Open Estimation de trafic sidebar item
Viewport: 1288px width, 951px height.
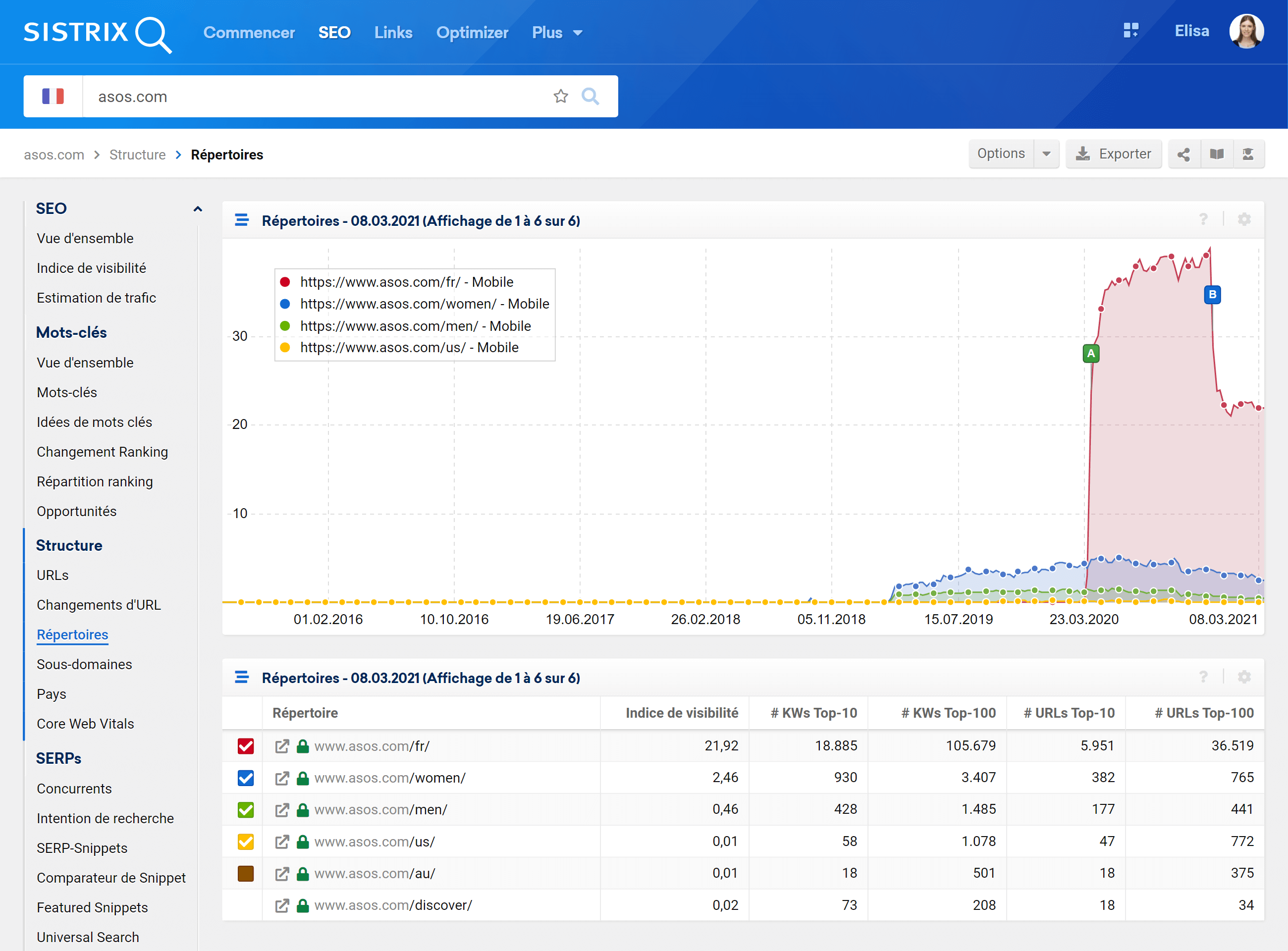click(x=96, y=298)
